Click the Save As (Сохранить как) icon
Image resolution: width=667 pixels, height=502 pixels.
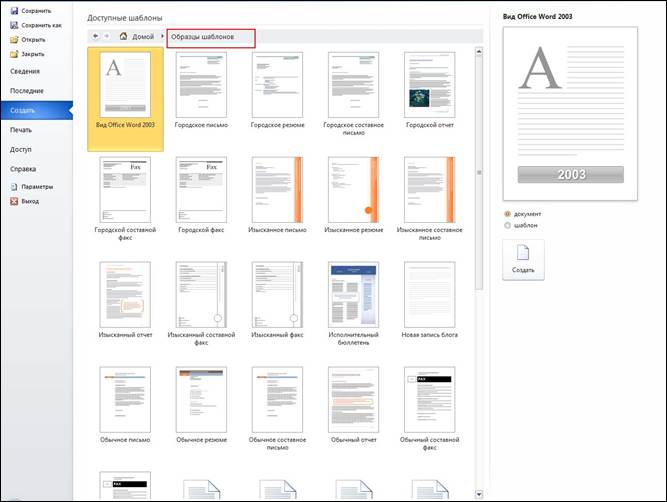point(14,25)
